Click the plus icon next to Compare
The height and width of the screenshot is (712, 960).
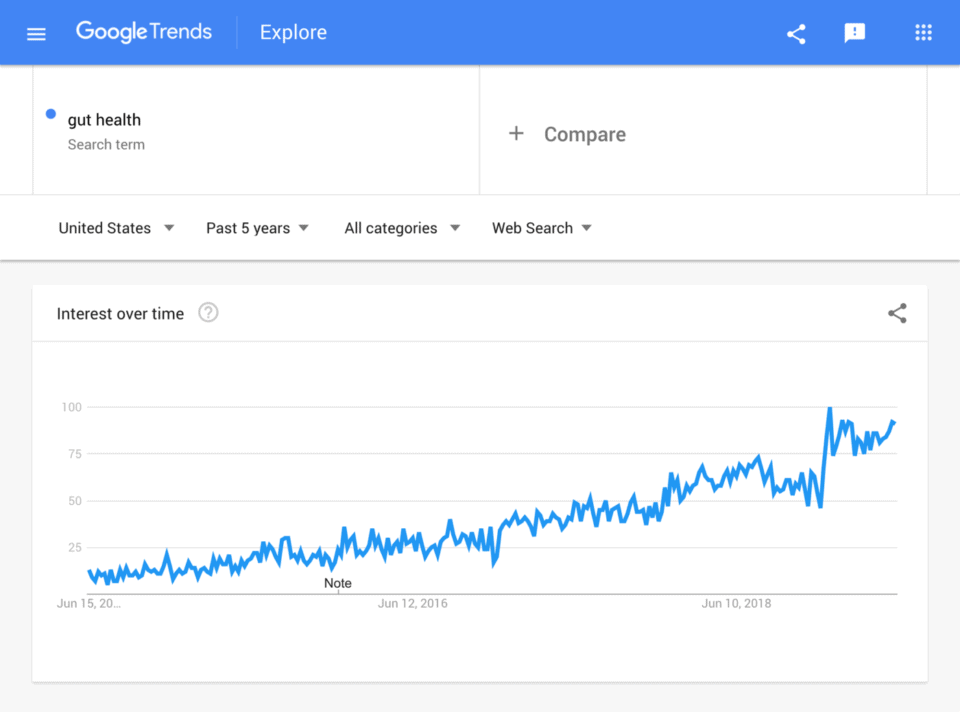[x=516, y=134]
